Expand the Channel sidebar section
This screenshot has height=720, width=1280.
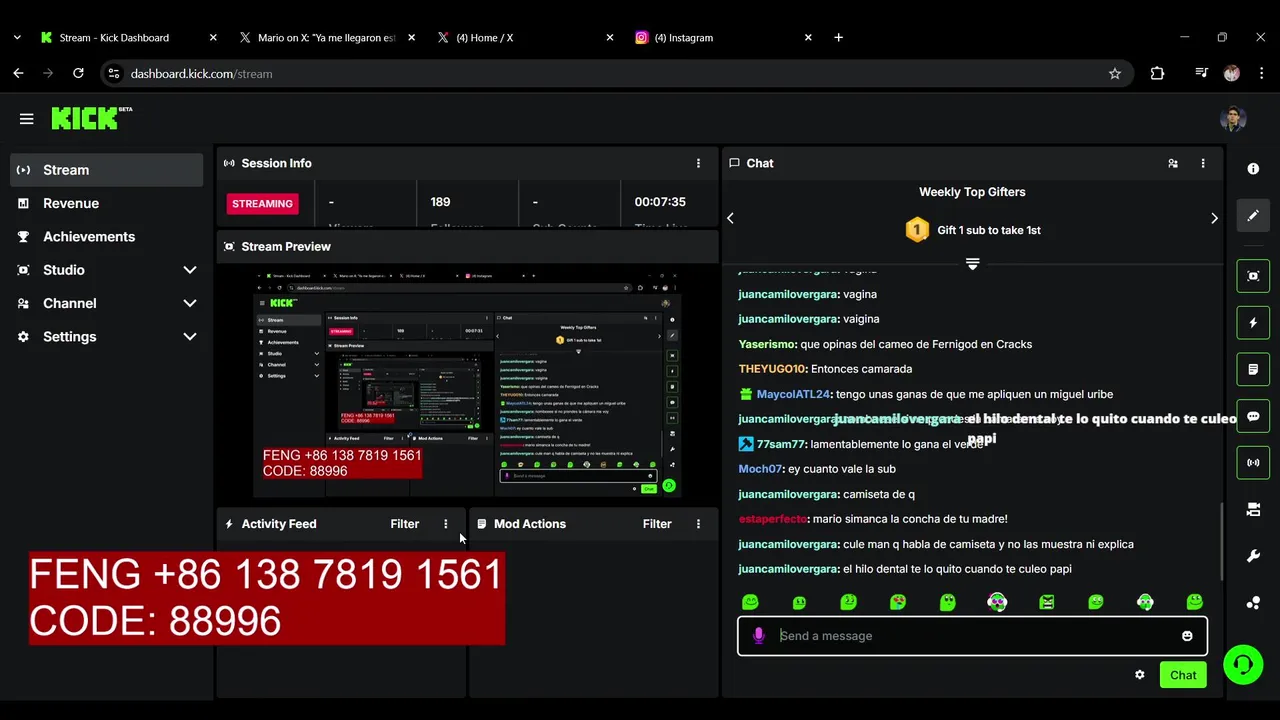click(190, 303)
